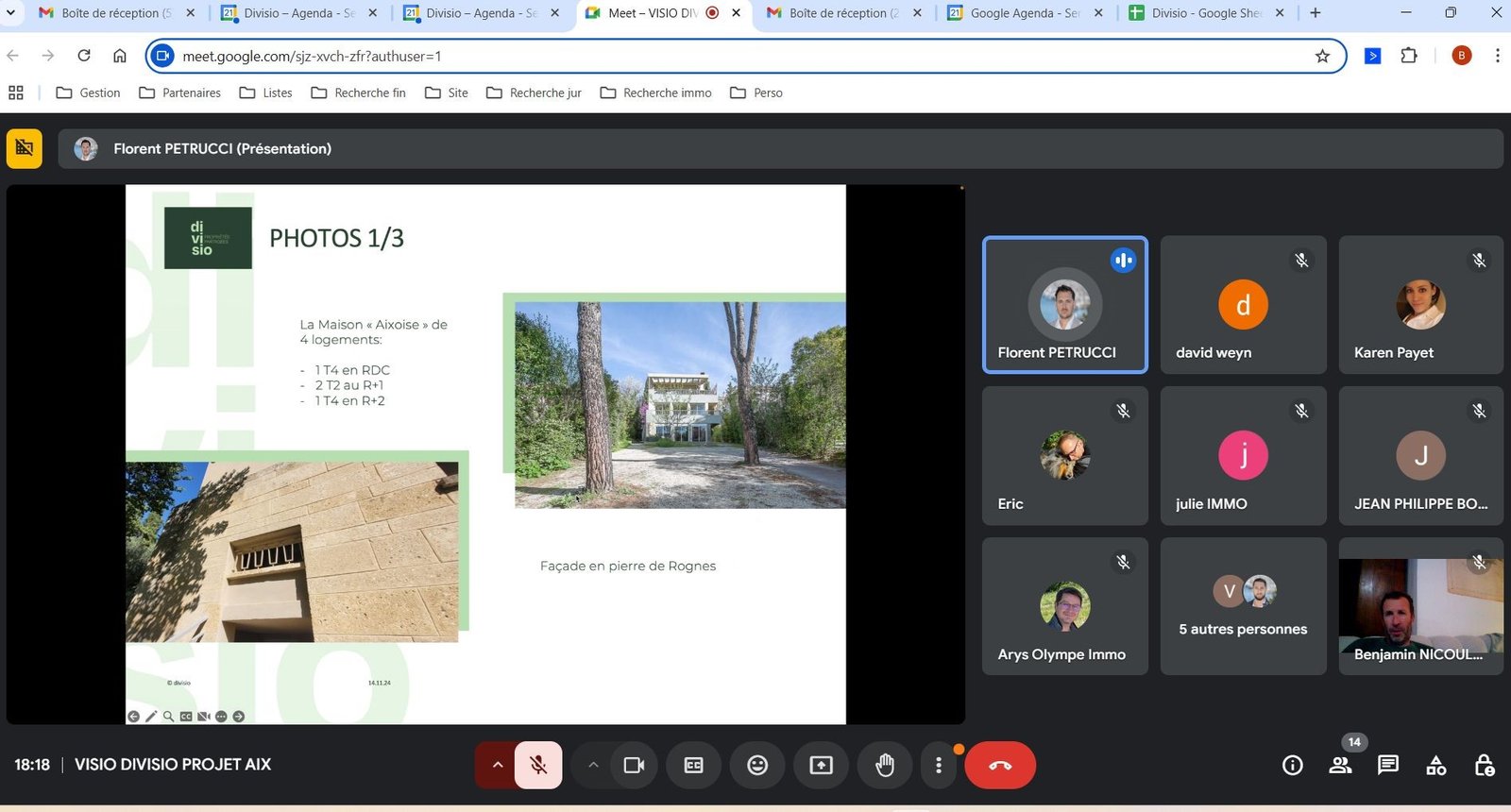Switch to second Boîte de réception tab
Image resolution: width=1511 pixels, height=812 pixels.
[843, 13]
